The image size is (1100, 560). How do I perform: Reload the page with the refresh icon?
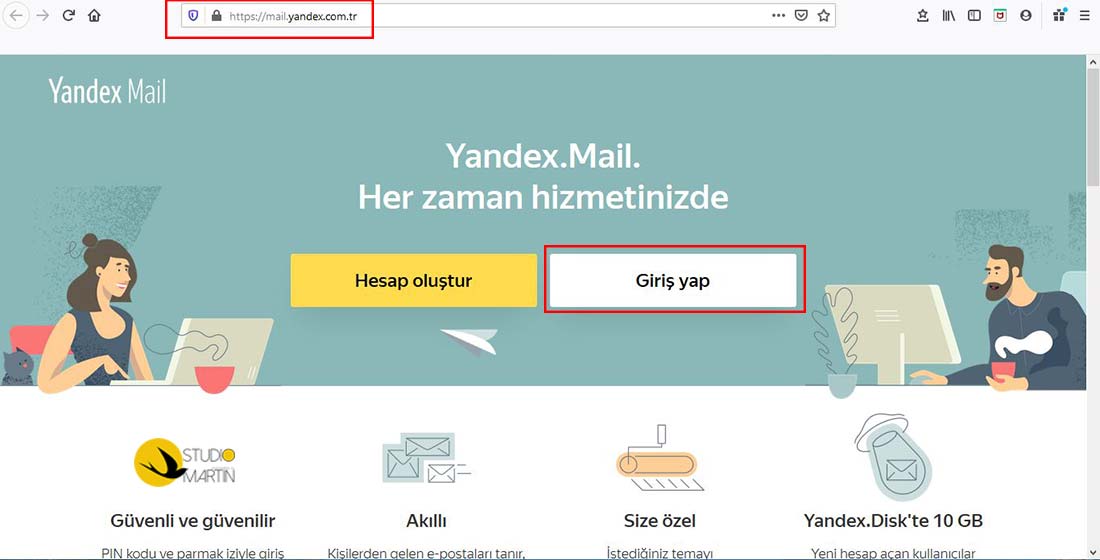point(69,16)
